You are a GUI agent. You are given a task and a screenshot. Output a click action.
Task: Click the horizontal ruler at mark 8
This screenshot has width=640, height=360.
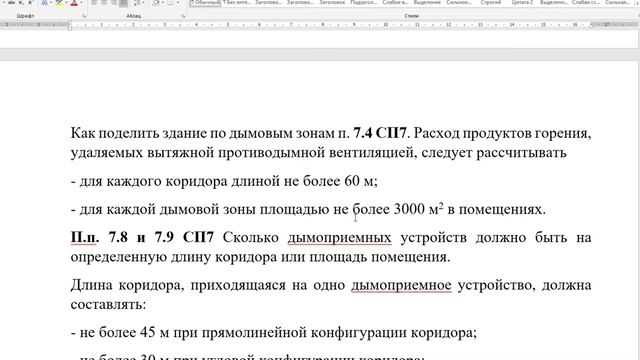coord(322,25)
